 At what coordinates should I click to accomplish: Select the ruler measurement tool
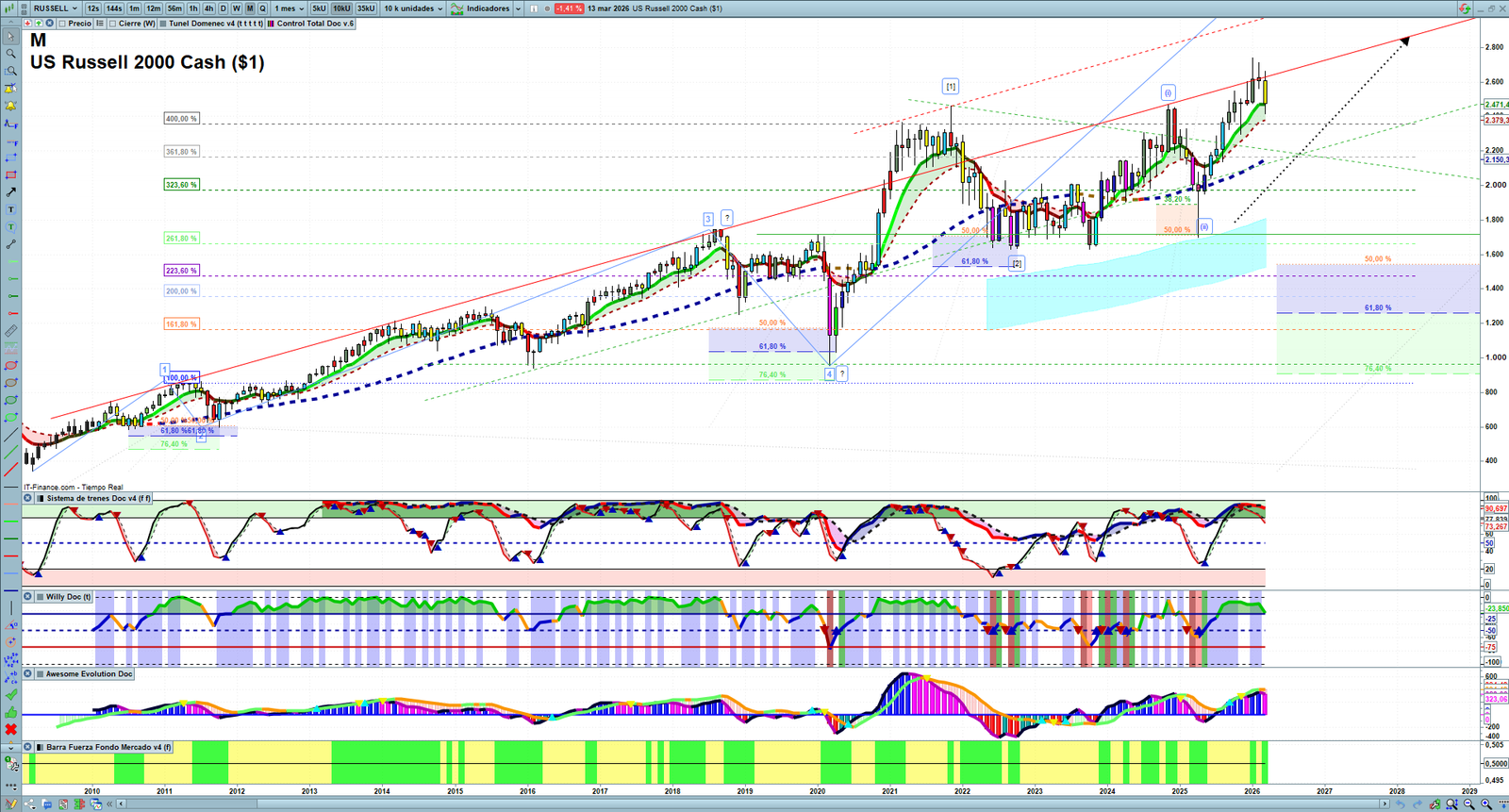(10, 331)
